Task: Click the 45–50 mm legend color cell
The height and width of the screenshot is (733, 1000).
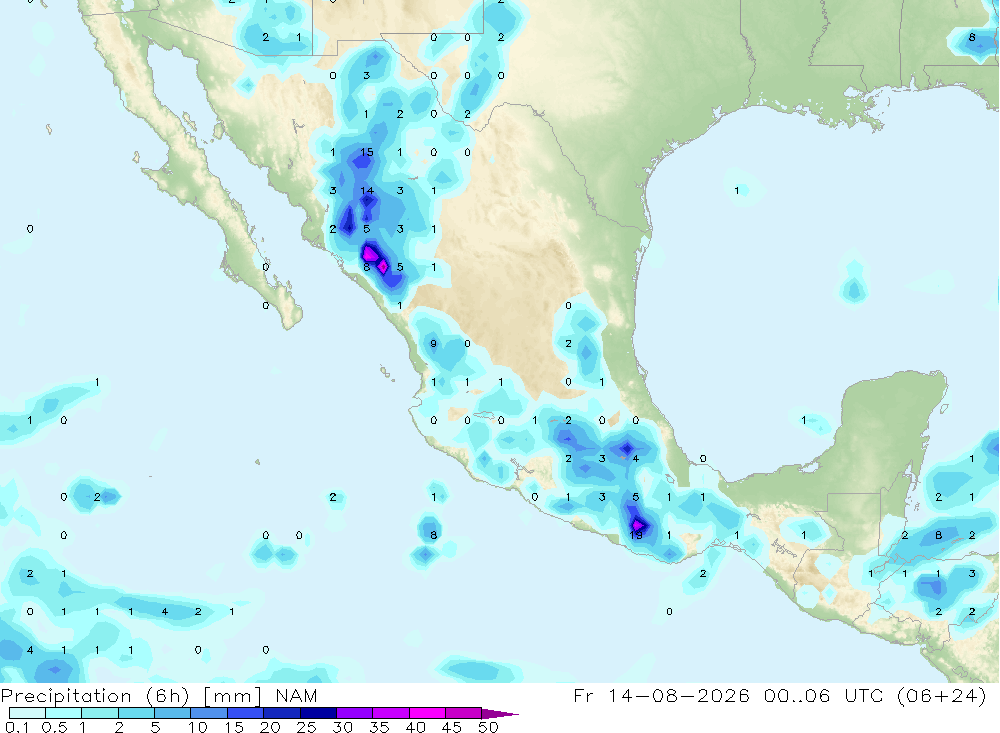Action: (x=464, y=713)
